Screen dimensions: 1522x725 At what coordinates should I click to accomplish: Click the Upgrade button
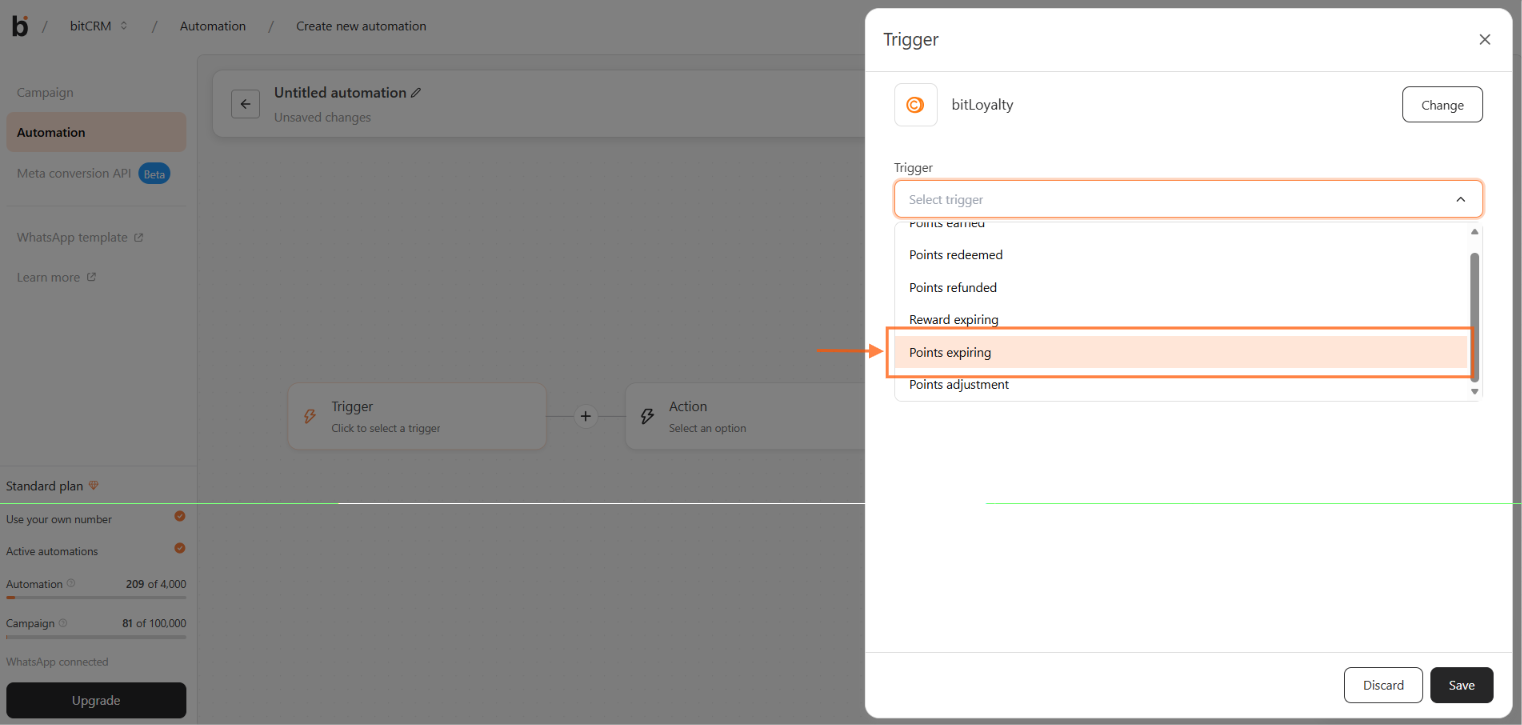[x=96, y=700]
